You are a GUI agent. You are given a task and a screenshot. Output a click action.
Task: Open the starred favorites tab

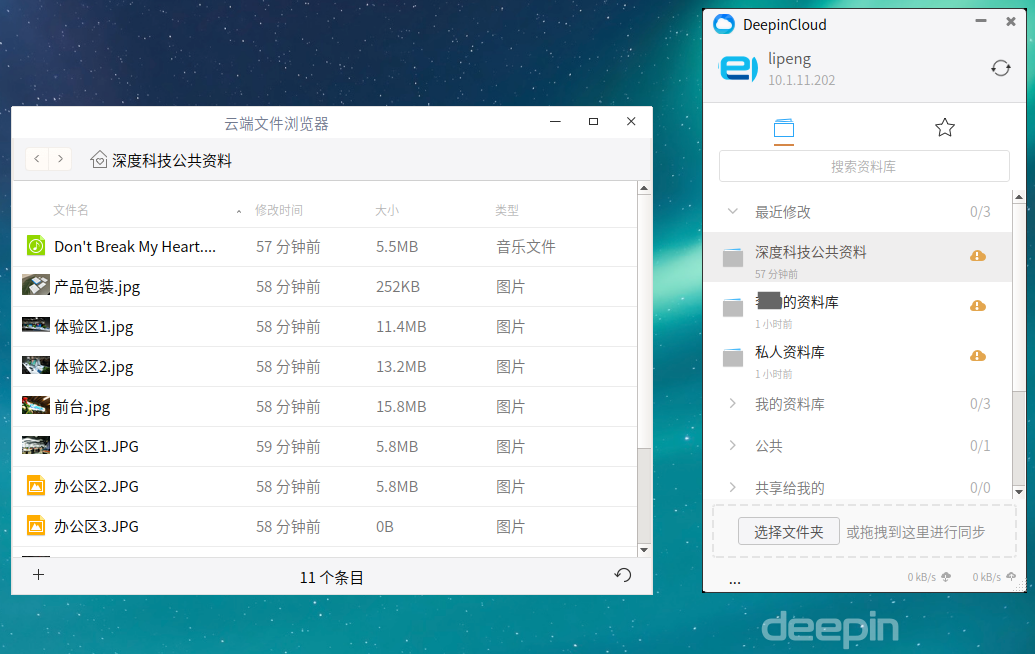[945, 127]
